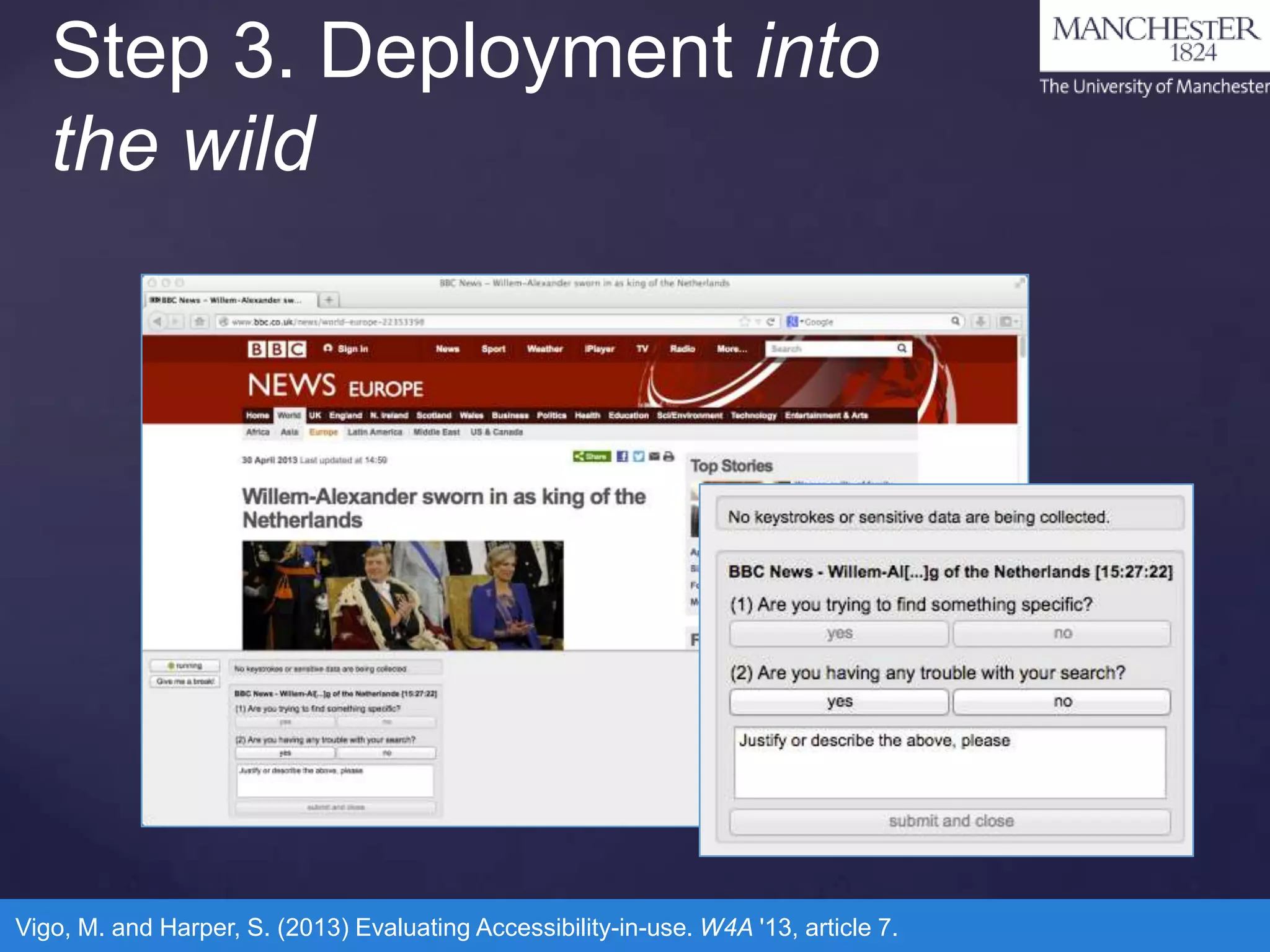This screenshot has width=1270, height=952.
Task: Click the green Share button
Action: coord(592,457)
